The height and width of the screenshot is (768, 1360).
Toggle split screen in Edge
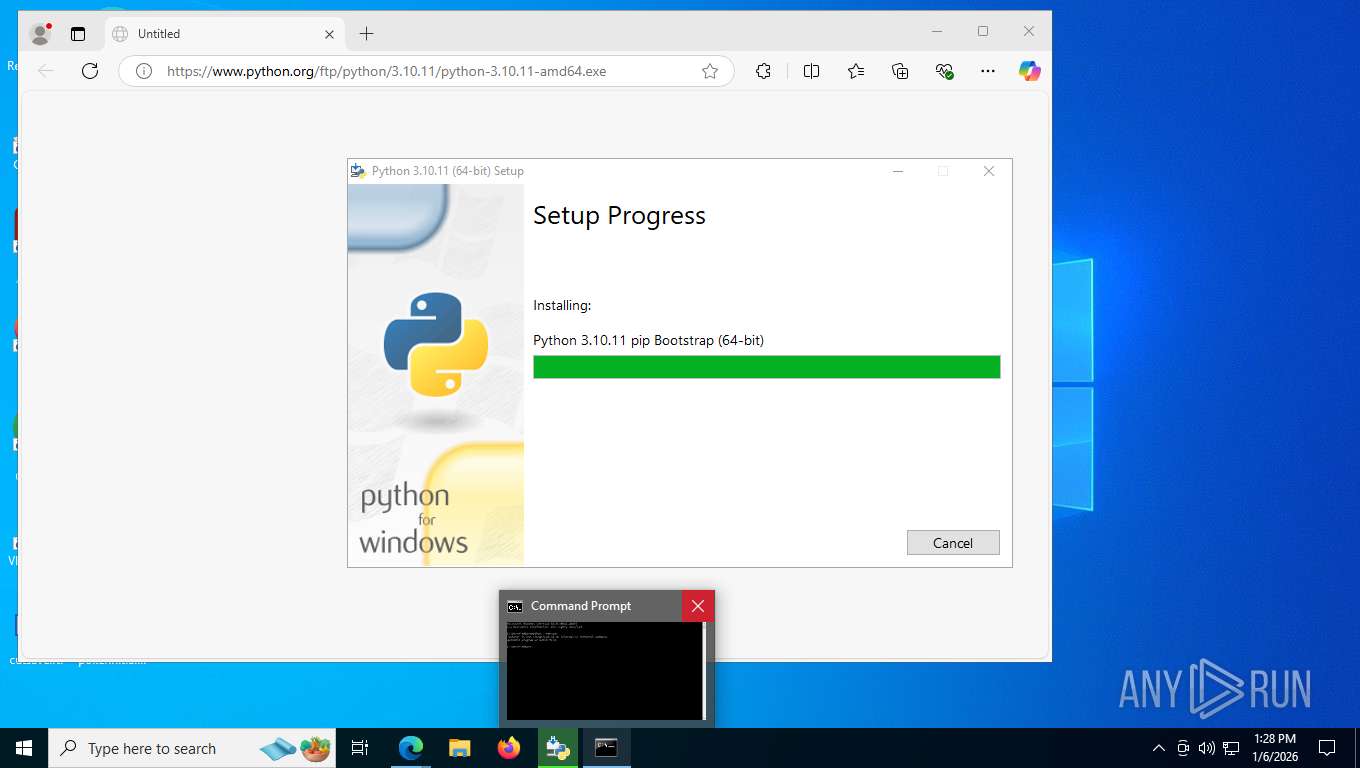coord(811,71)
